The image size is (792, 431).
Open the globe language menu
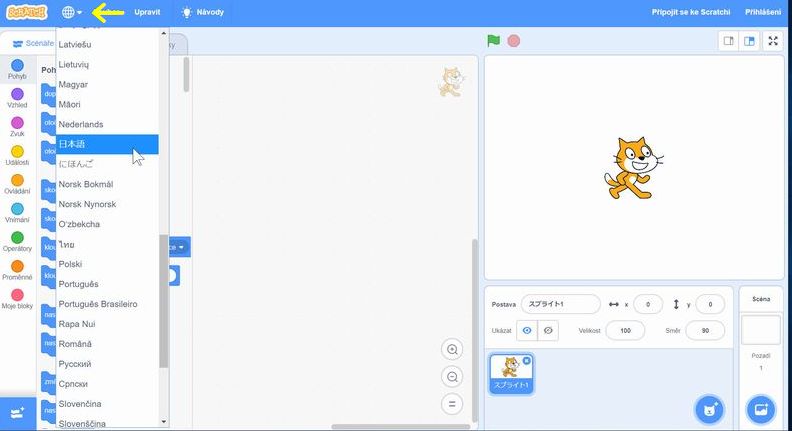click(72, 13)
